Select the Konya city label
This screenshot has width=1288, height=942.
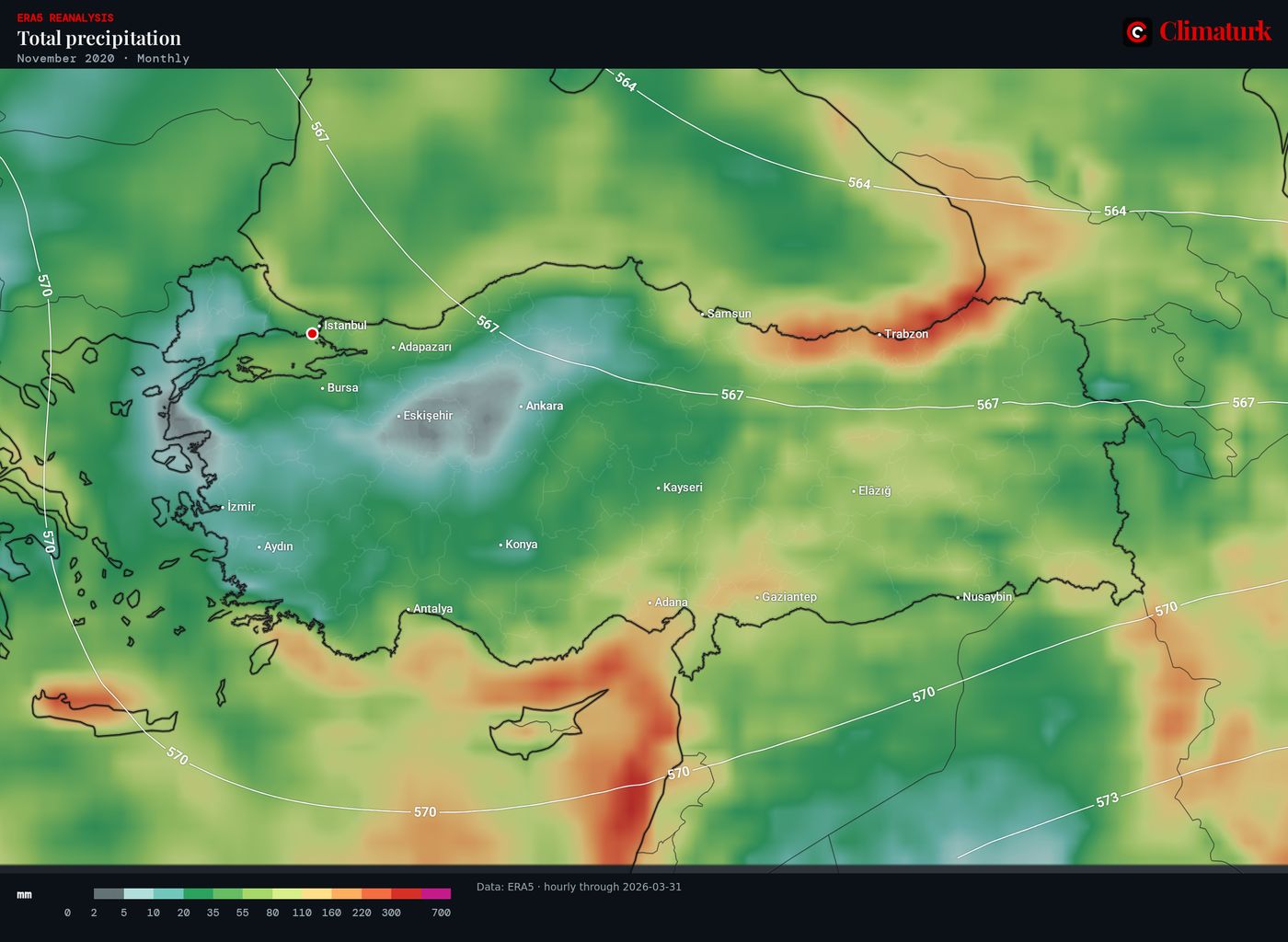tap(521, 545)
